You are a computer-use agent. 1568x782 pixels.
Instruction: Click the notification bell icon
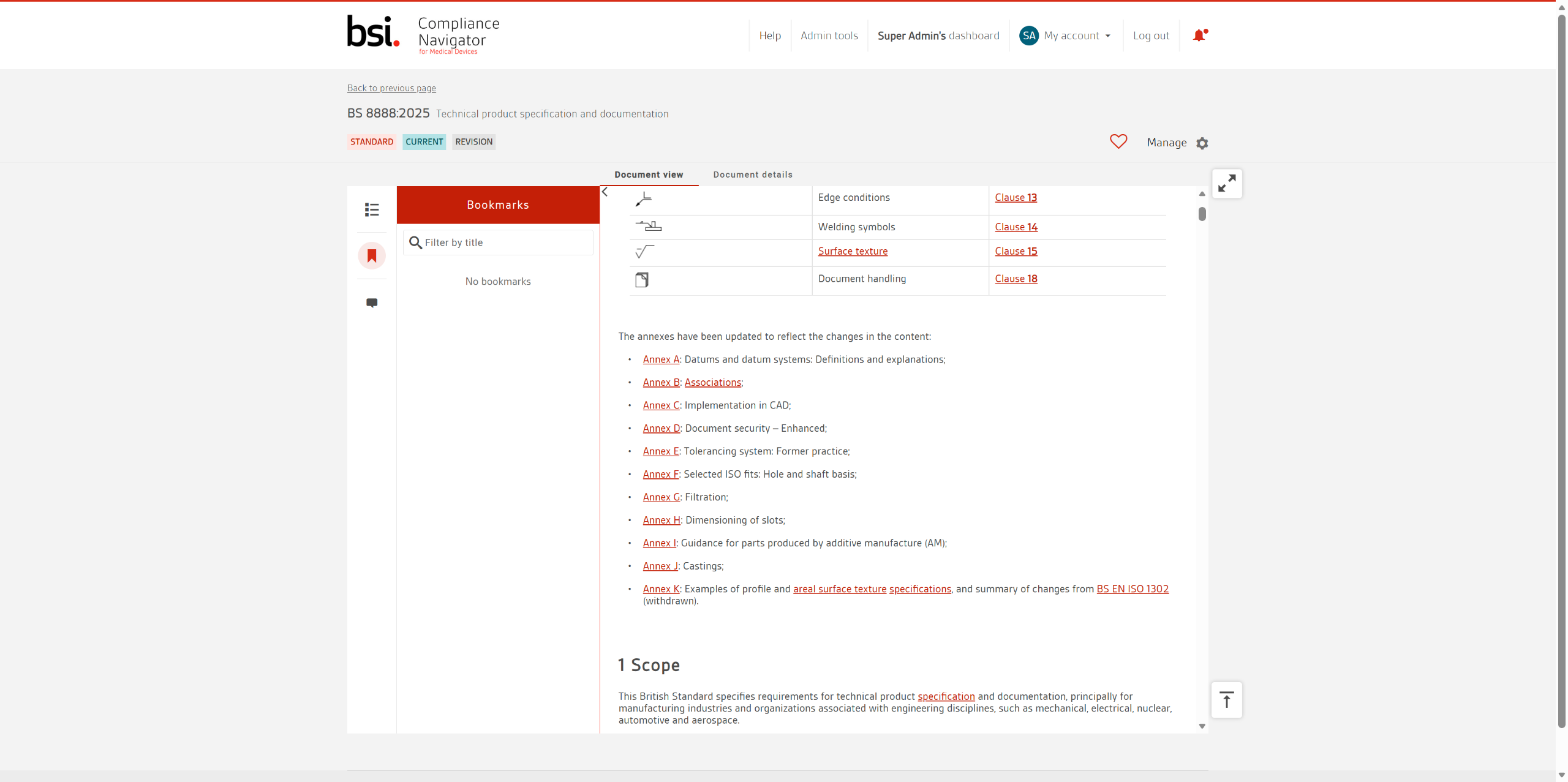[x=1199, y=36]
